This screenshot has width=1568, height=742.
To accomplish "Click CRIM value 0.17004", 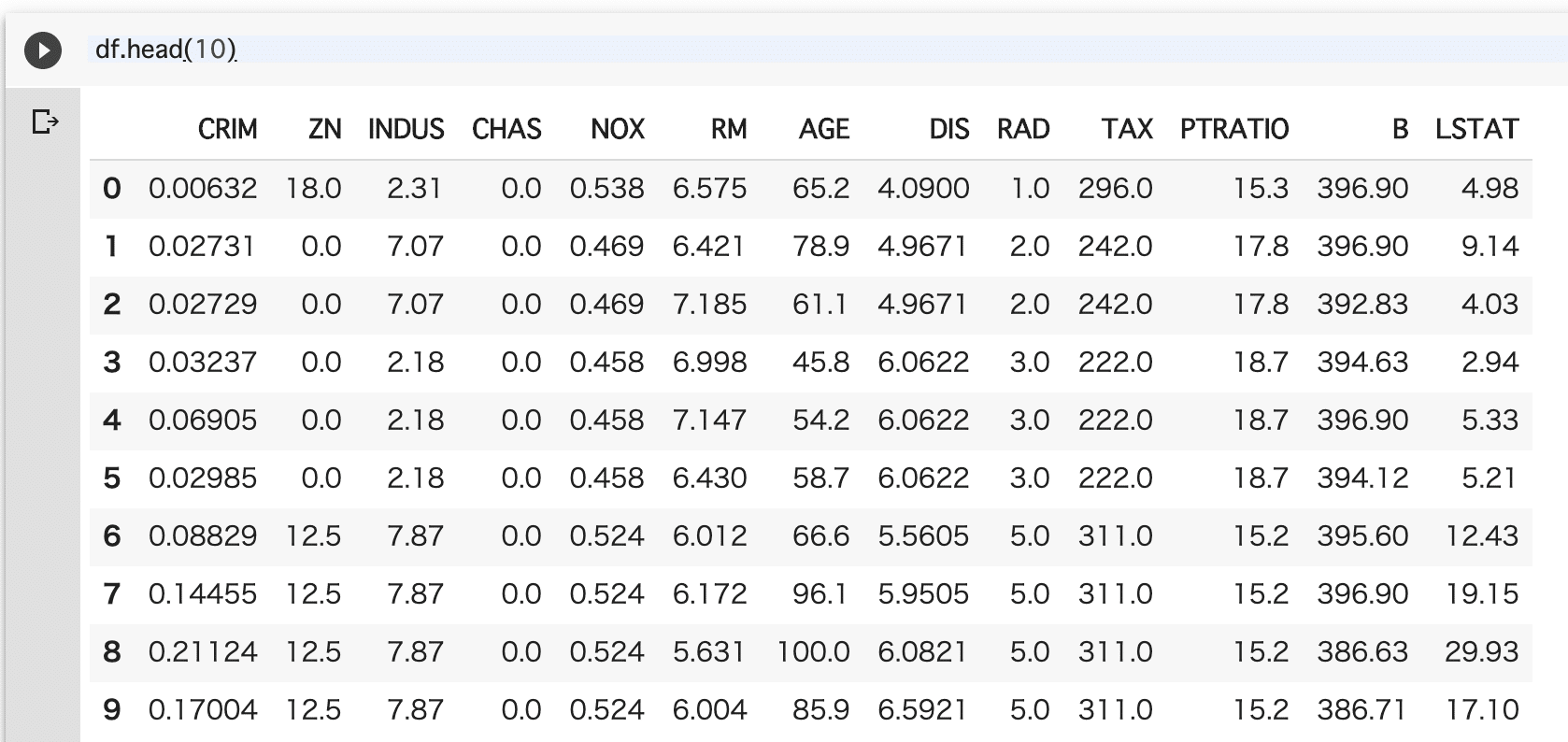I will click(x=203, y=710).
